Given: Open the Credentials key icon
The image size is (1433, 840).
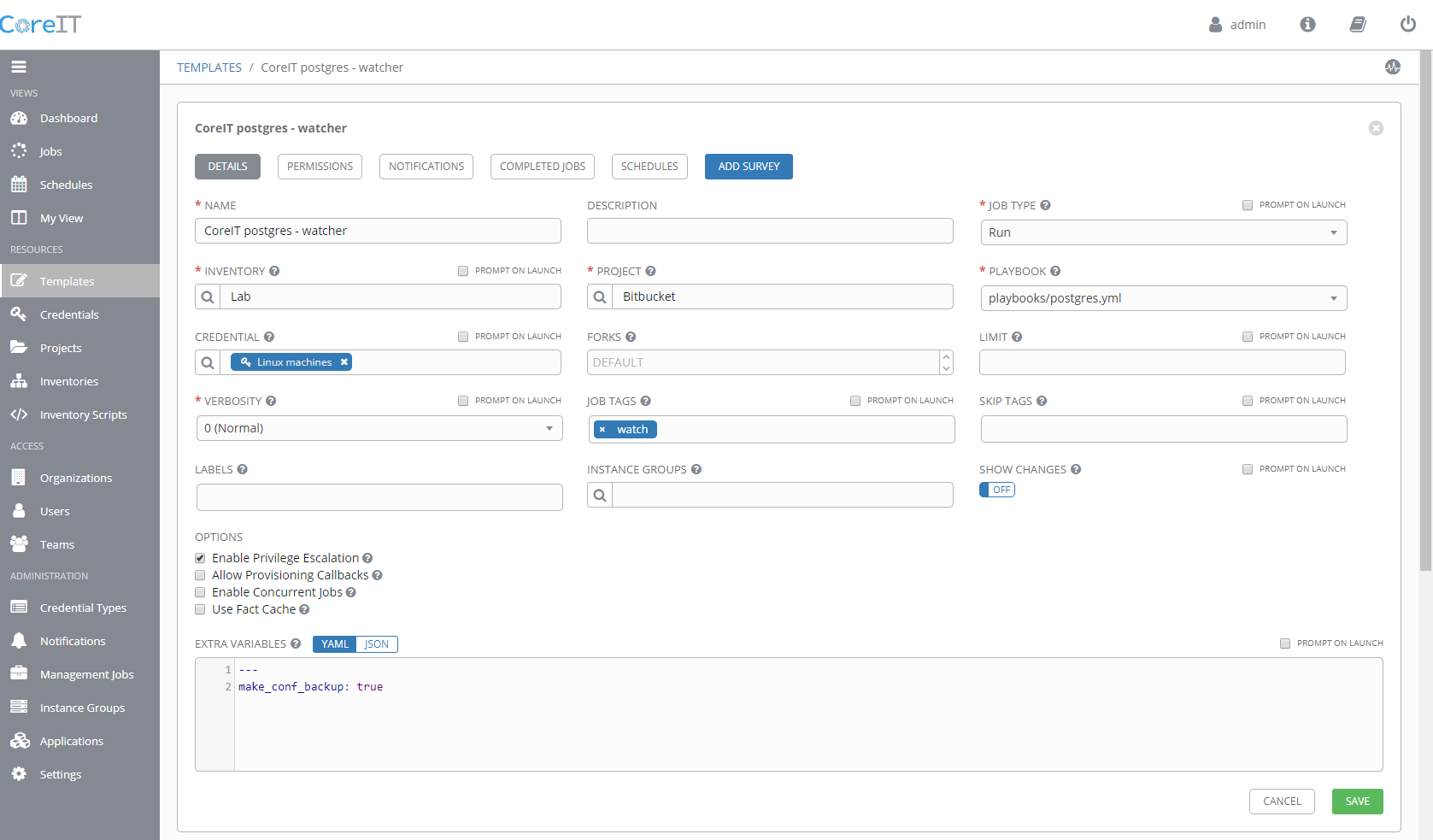Looking at the screenshot, I should pos(19,314).
